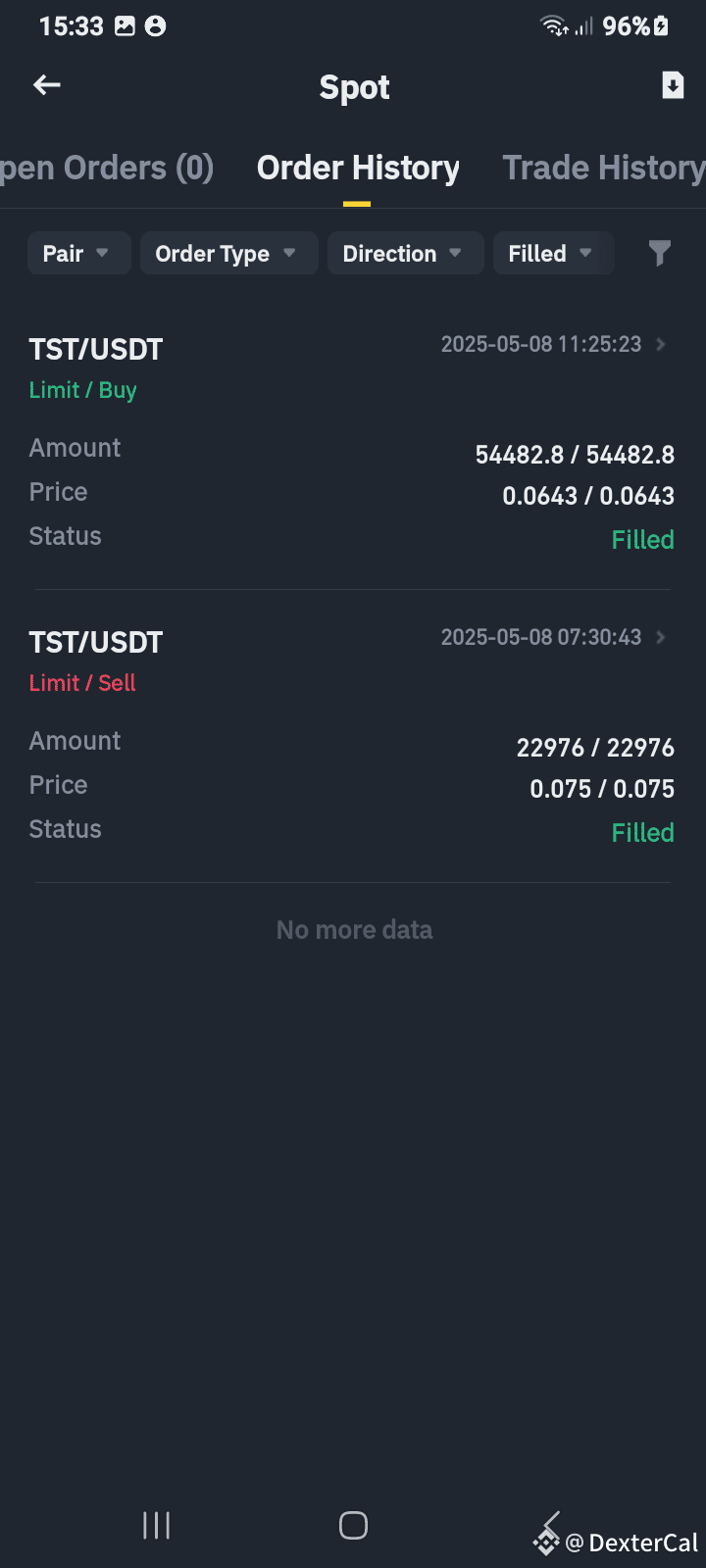Switch to the Trade History tab
Screen dimensions: 706x1568
pos(604,169)
